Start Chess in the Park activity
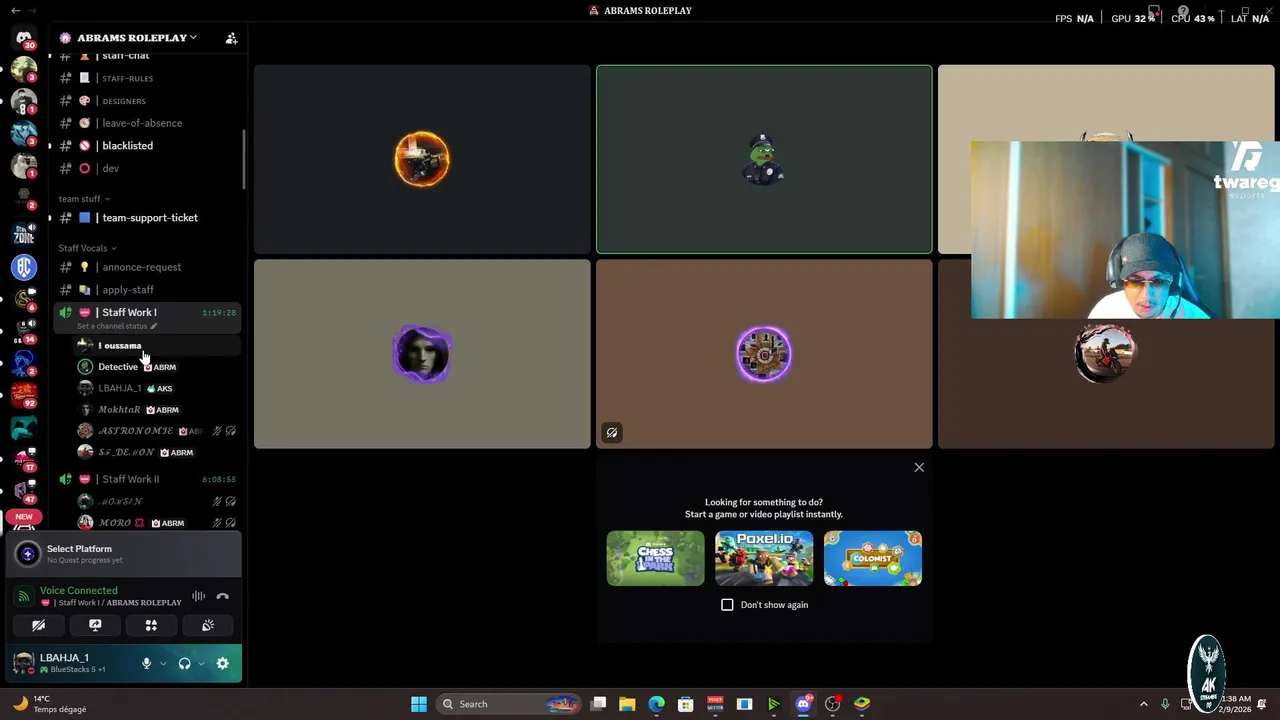This screenshot has height=720, width=1280. coord(655,558)
